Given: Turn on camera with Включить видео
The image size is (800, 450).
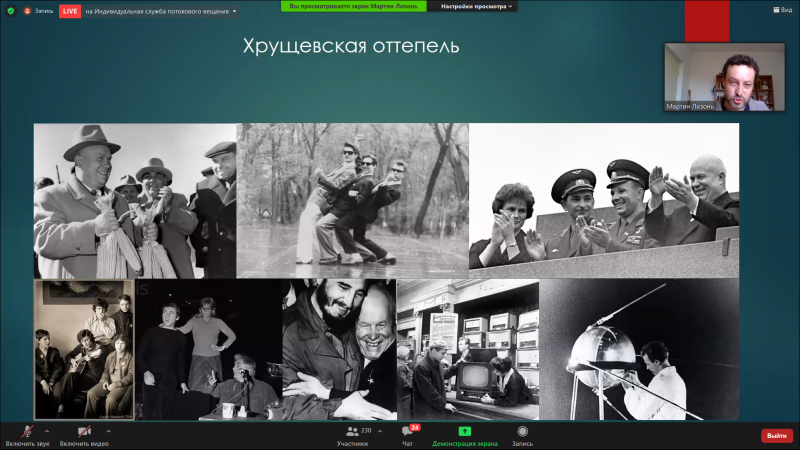Looking at the screenshot, I should (84, 432).
